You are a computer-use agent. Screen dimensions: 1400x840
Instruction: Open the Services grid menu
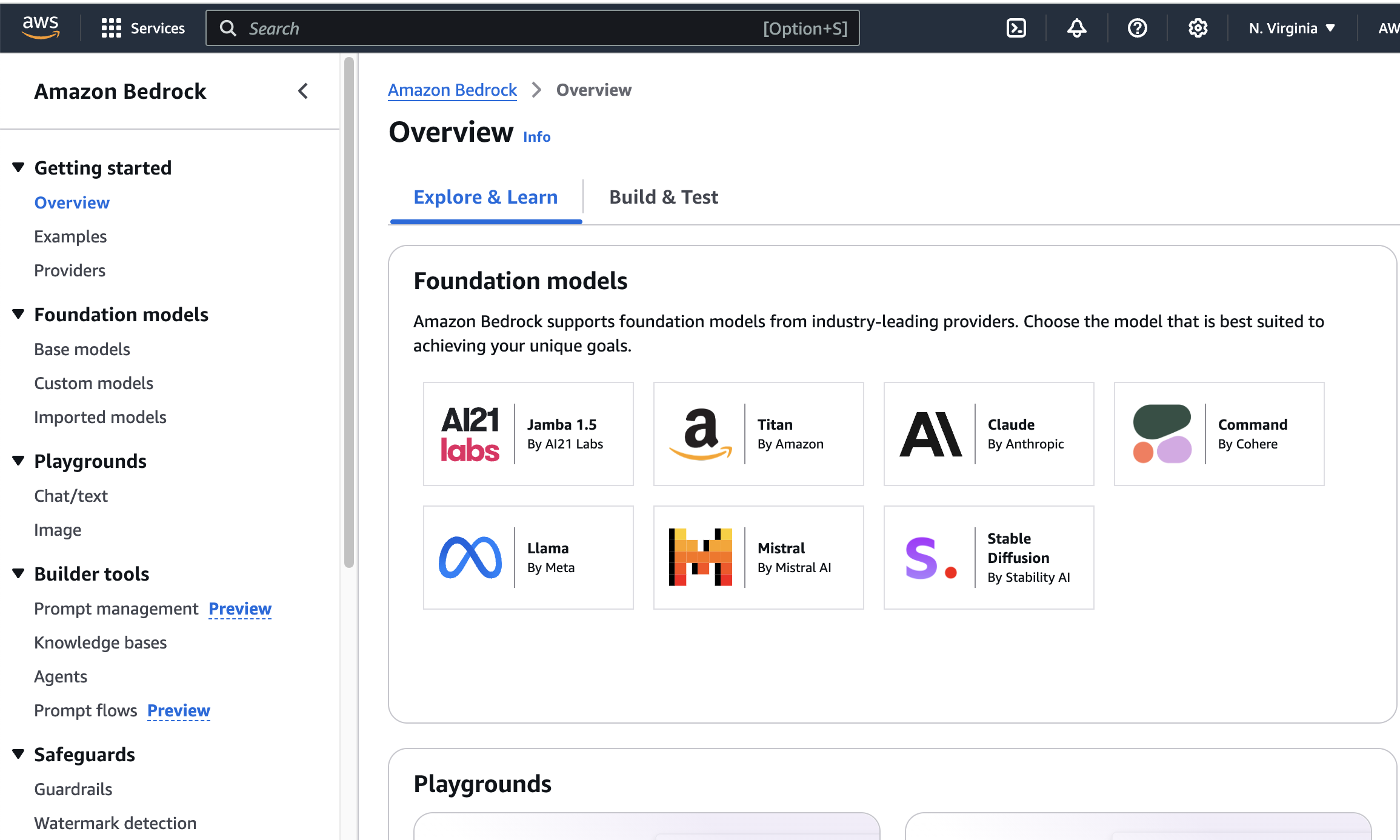tap(143, 28)
